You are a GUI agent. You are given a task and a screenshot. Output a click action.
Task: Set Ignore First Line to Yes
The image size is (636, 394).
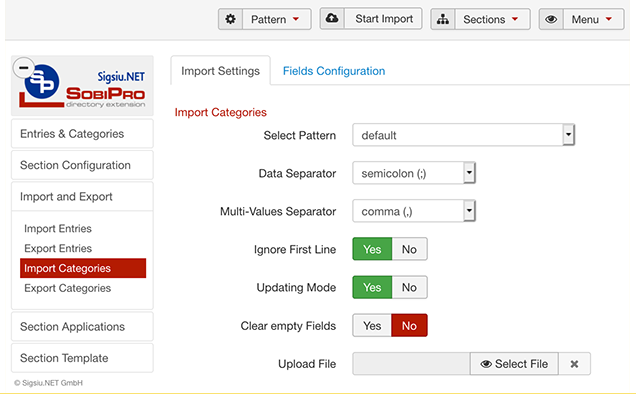(372, 249)
